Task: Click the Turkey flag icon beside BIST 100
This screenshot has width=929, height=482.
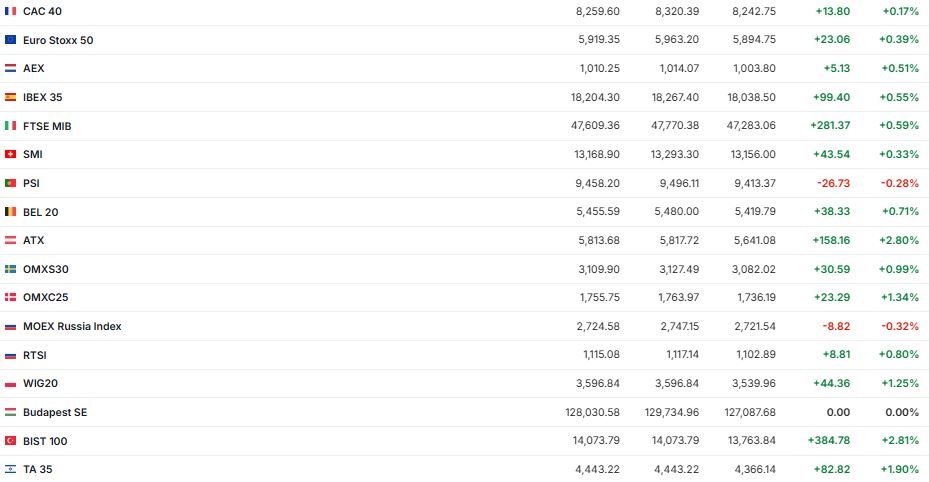Action: pos(10,441)
